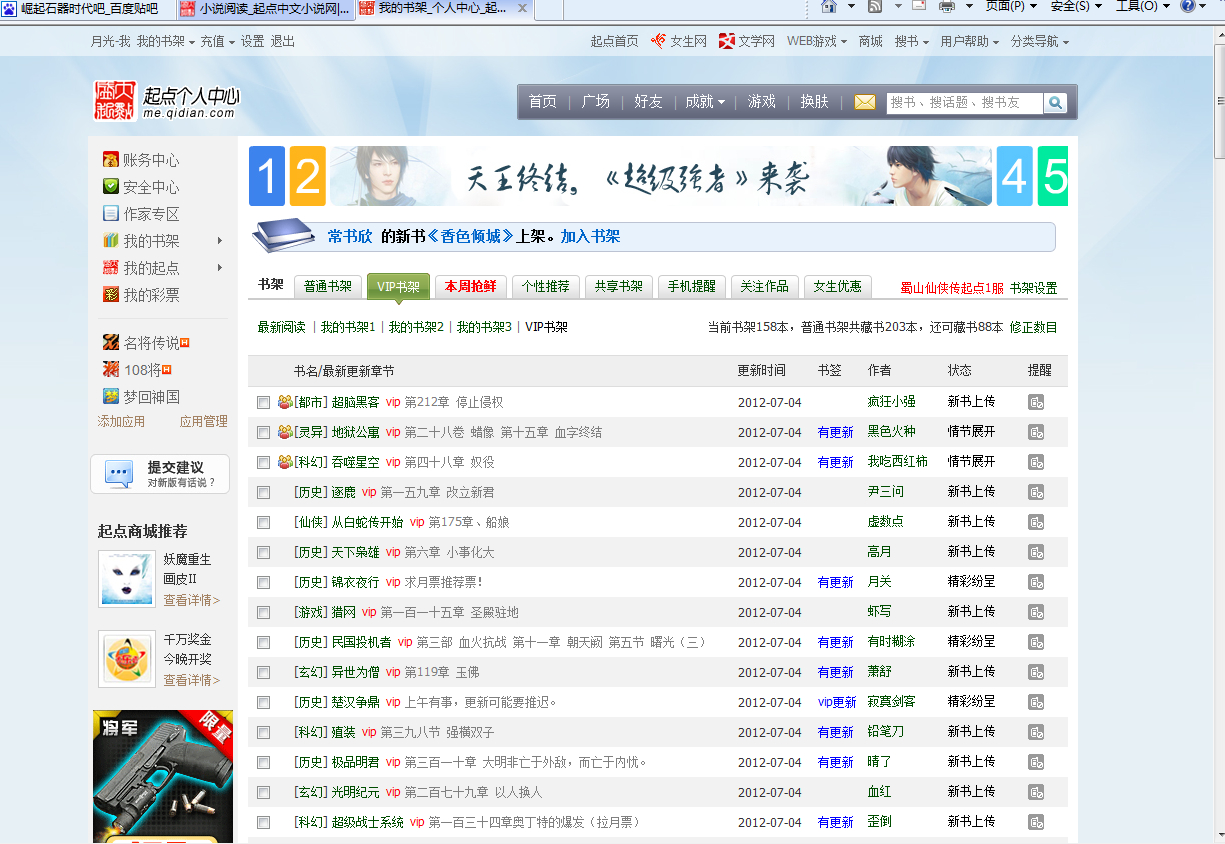Open 成就 dropdown in navigation bar

(x=705, y=102)
